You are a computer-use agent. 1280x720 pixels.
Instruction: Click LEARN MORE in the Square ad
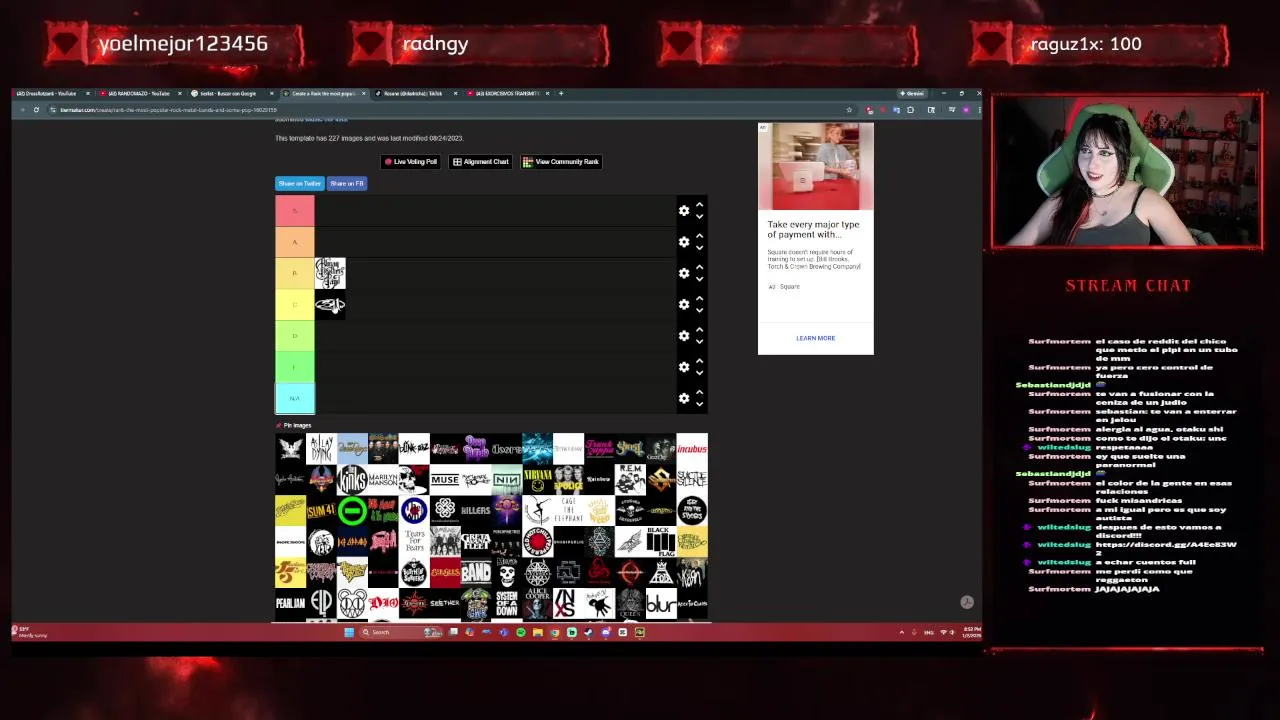(x=815, y=338)
